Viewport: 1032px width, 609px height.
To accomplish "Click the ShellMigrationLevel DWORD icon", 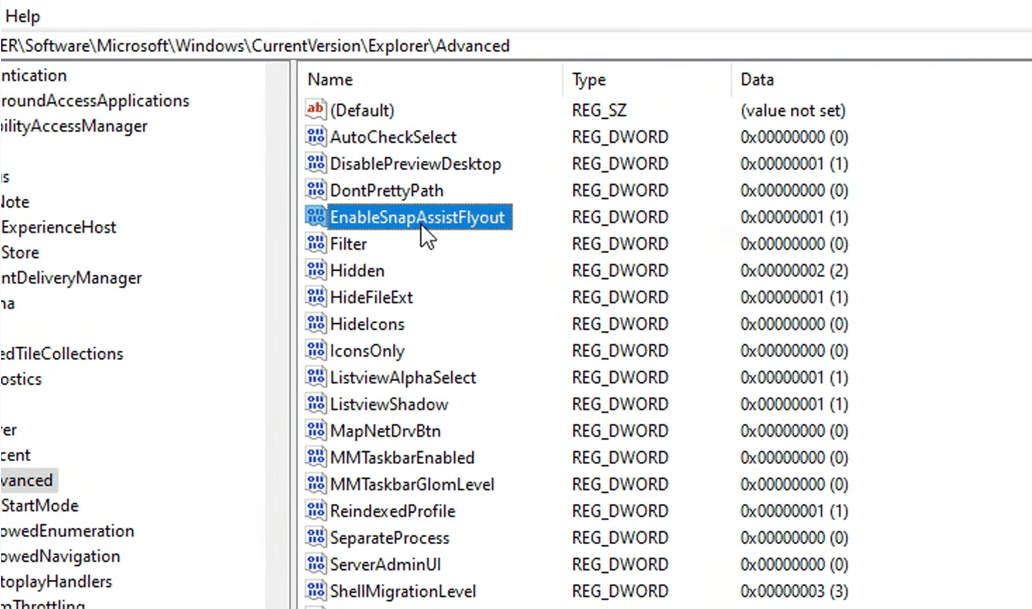I will coord(316,591).
